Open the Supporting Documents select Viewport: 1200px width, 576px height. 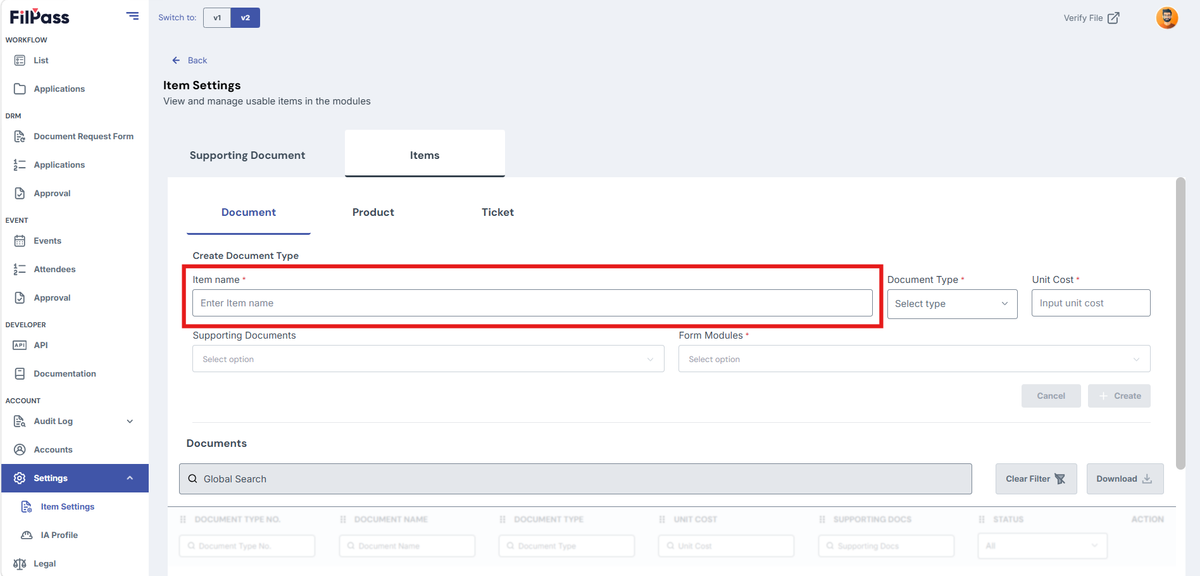pos(428,359)
